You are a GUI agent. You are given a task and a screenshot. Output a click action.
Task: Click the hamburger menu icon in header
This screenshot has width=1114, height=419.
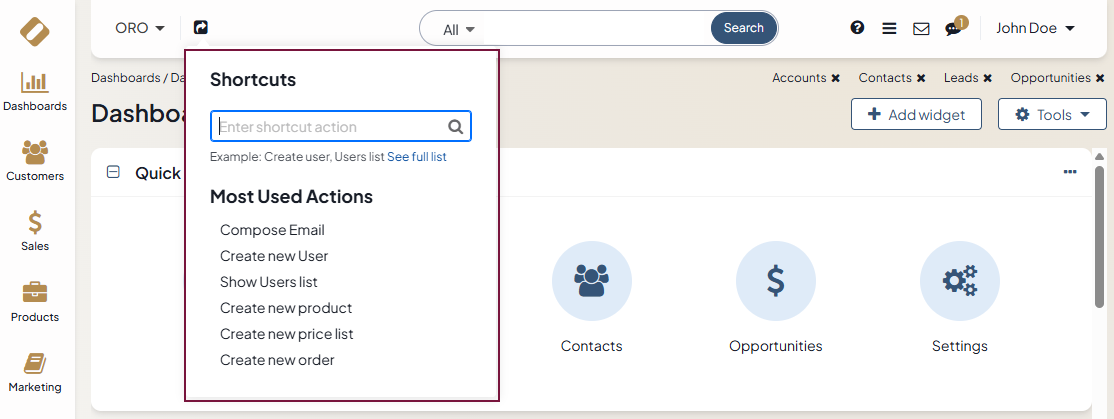[889, 28]
